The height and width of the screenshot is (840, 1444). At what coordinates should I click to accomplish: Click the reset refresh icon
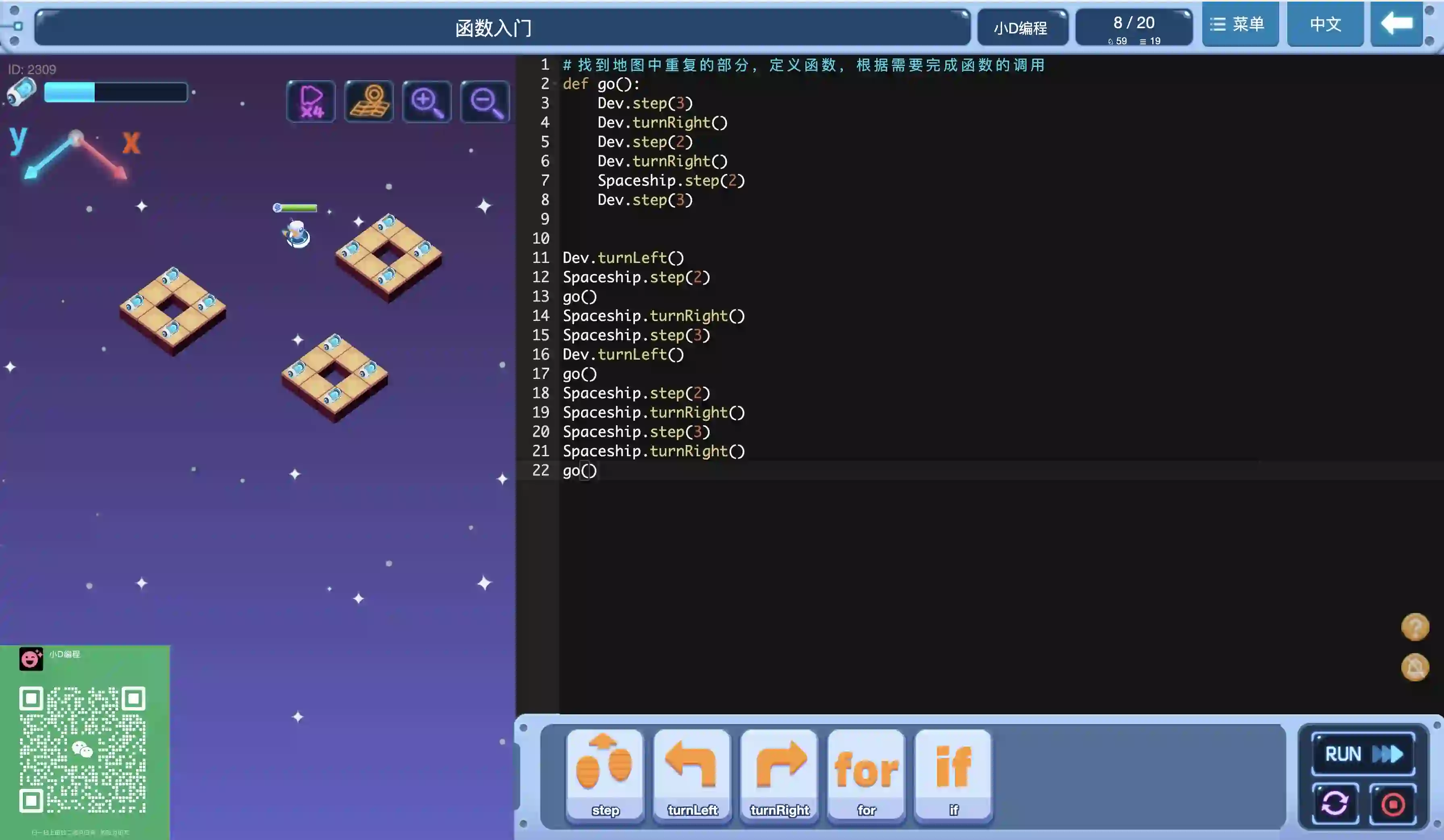pyautogui.click(x=1334, y=803)
